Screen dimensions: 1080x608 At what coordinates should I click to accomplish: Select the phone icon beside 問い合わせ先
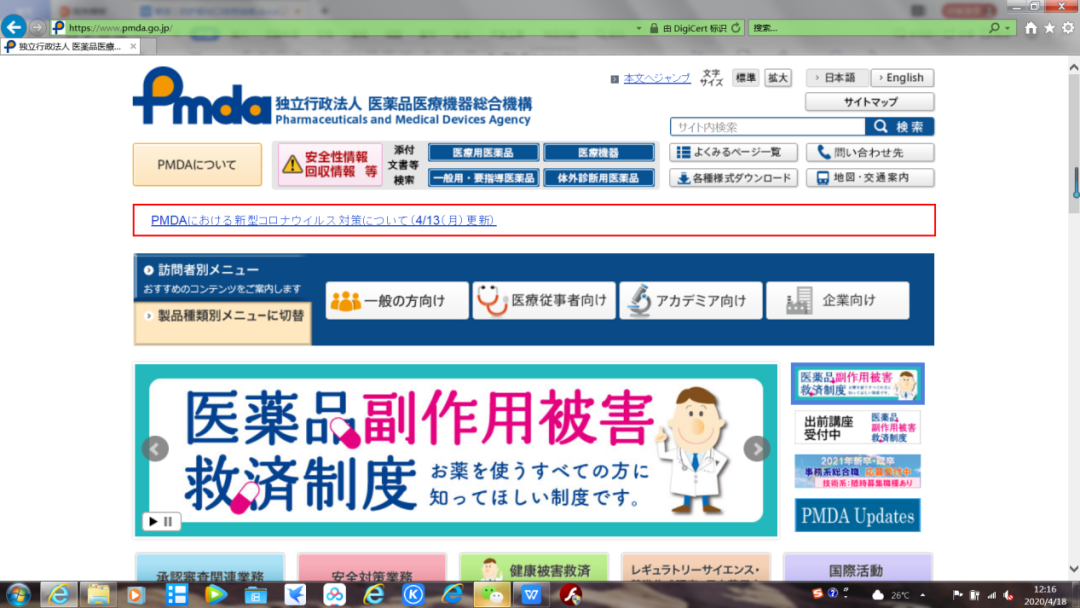tap(824, 152)
